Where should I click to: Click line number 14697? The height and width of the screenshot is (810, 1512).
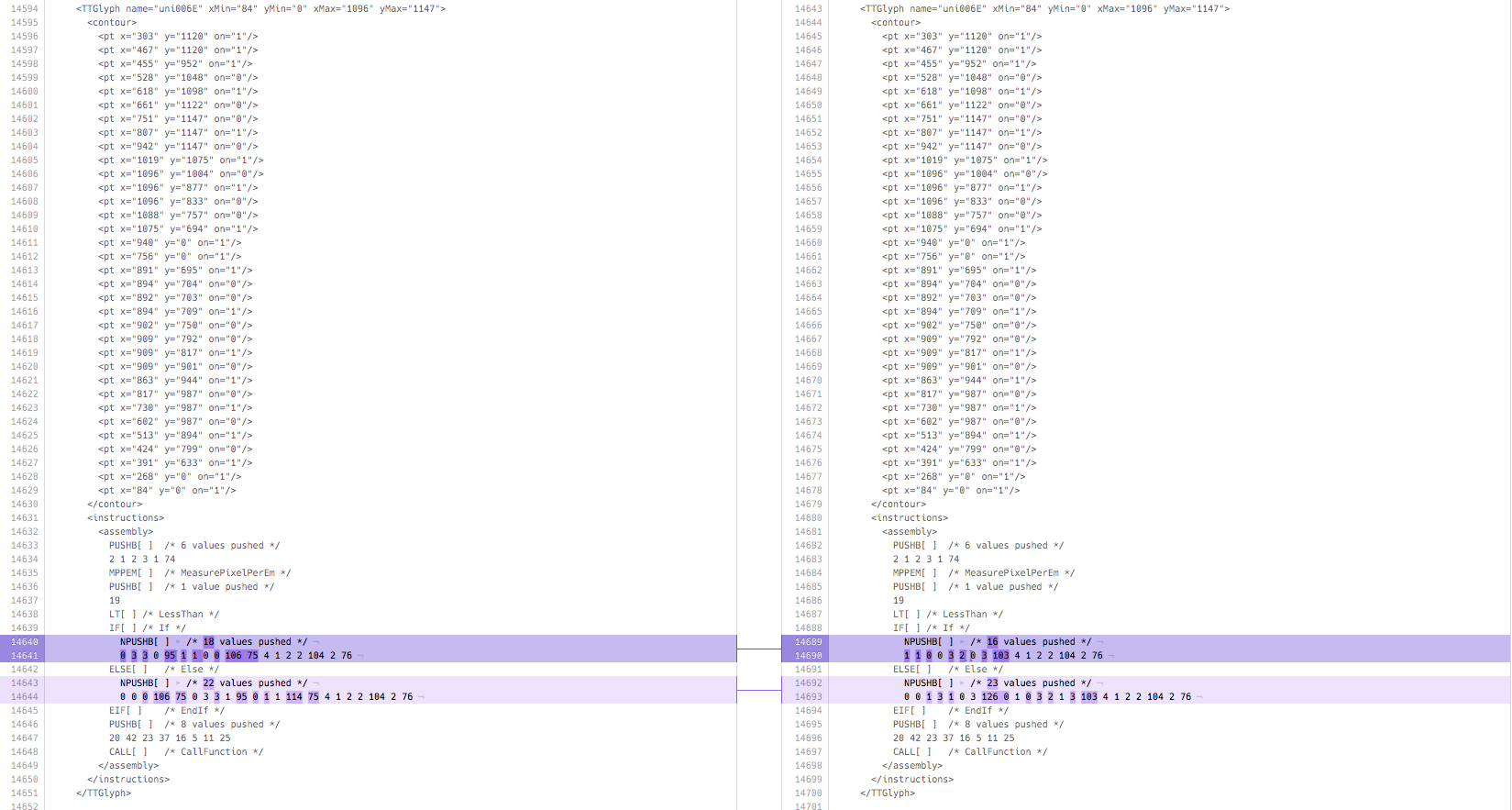click(809, 752)
